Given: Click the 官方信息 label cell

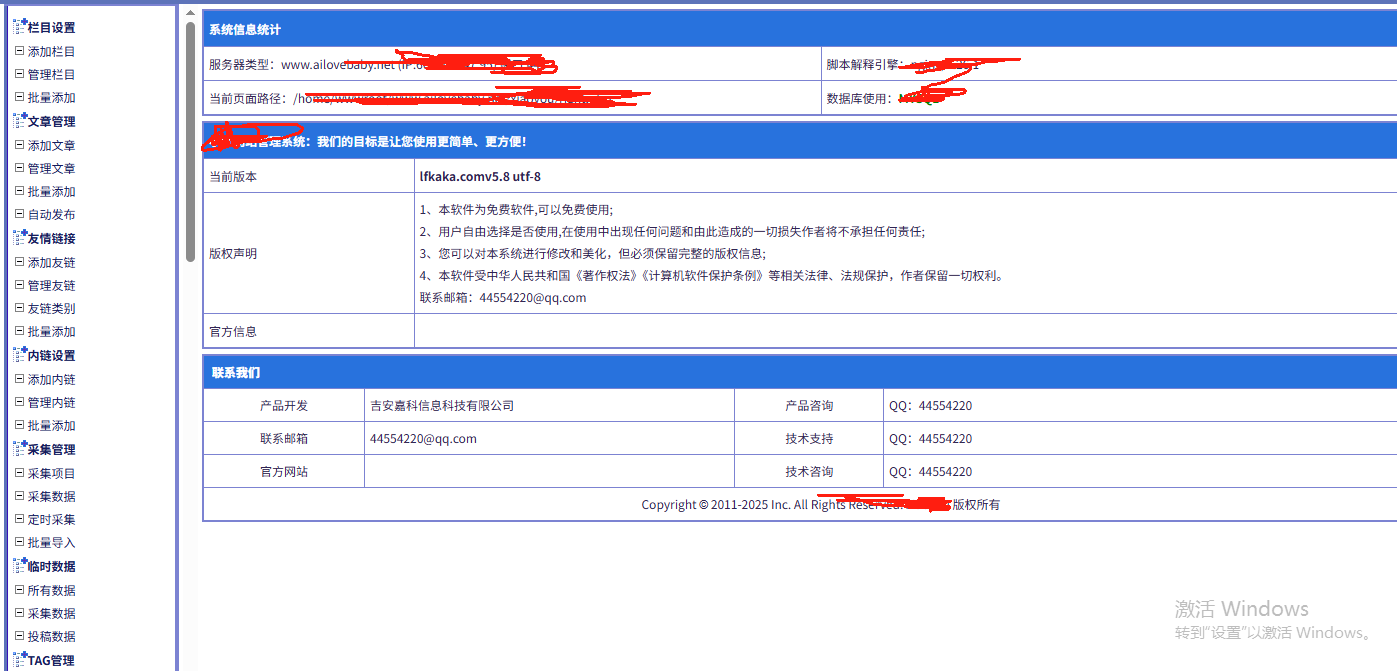Looking at the screenshot, I should coord(309,331).
